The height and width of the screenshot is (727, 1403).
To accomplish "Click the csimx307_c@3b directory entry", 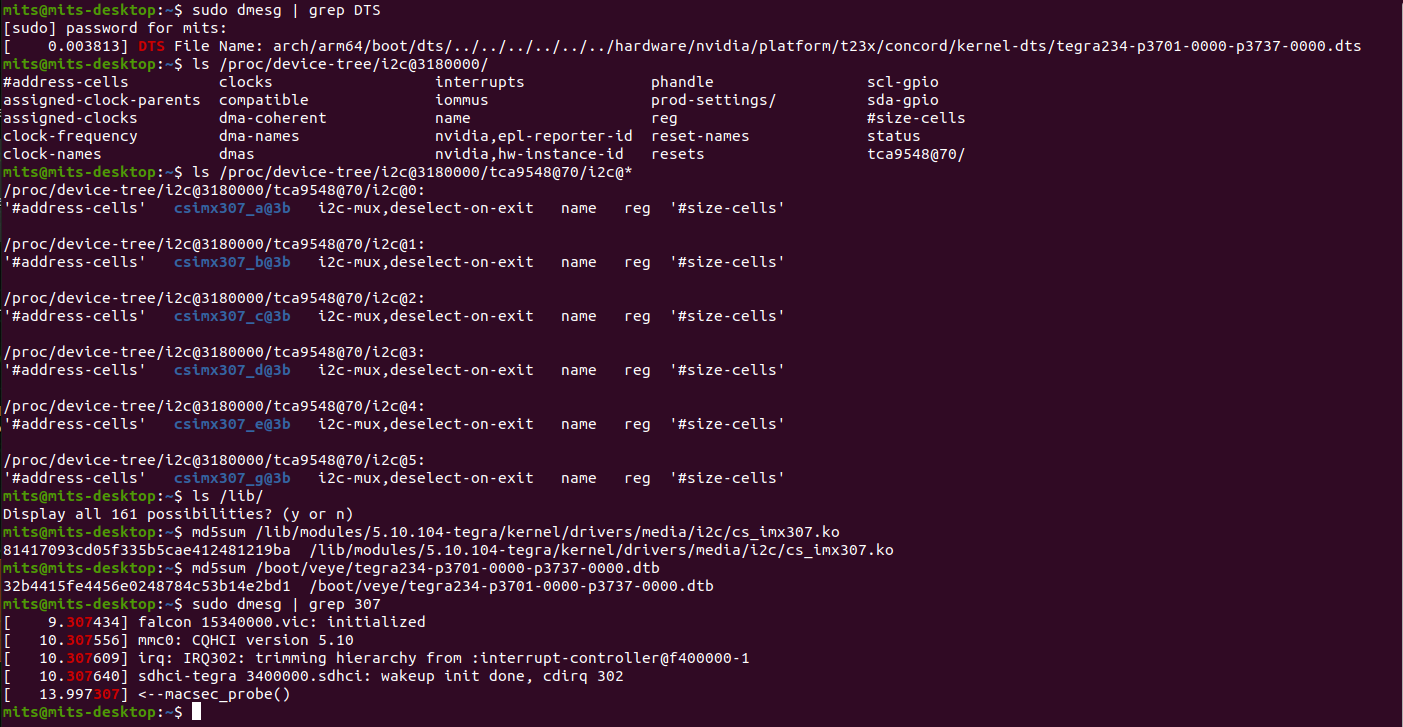I will [x=232, y=316].
